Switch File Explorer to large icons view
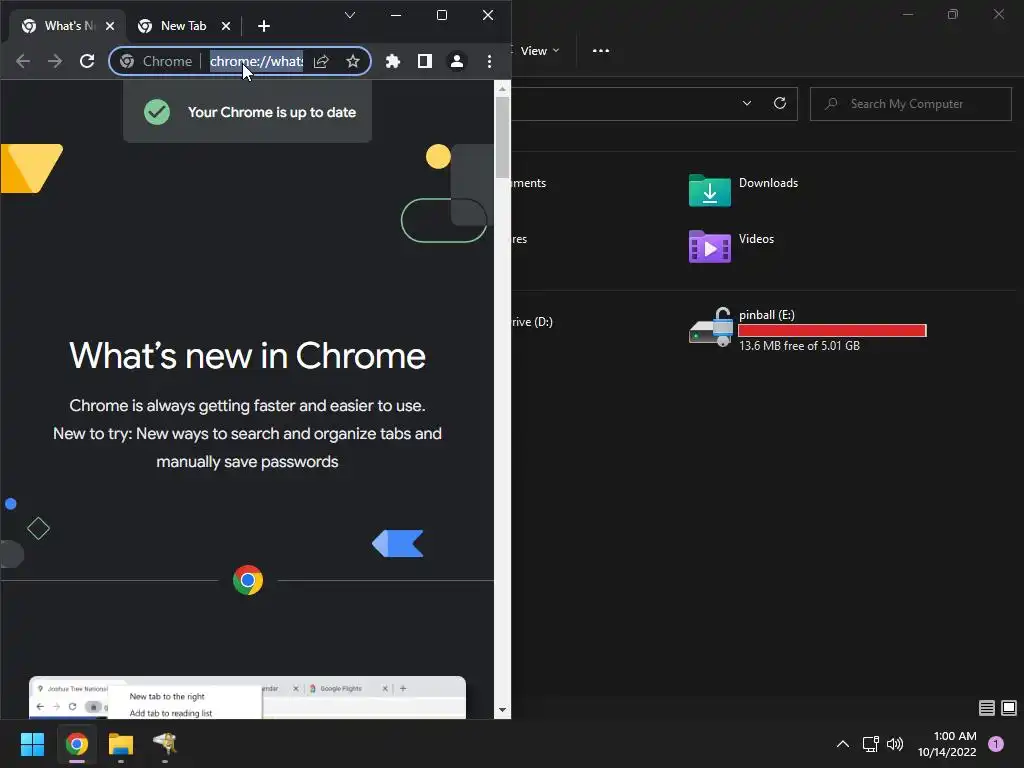Viewport: 1024px width, 768px height. pos(1009,708)
